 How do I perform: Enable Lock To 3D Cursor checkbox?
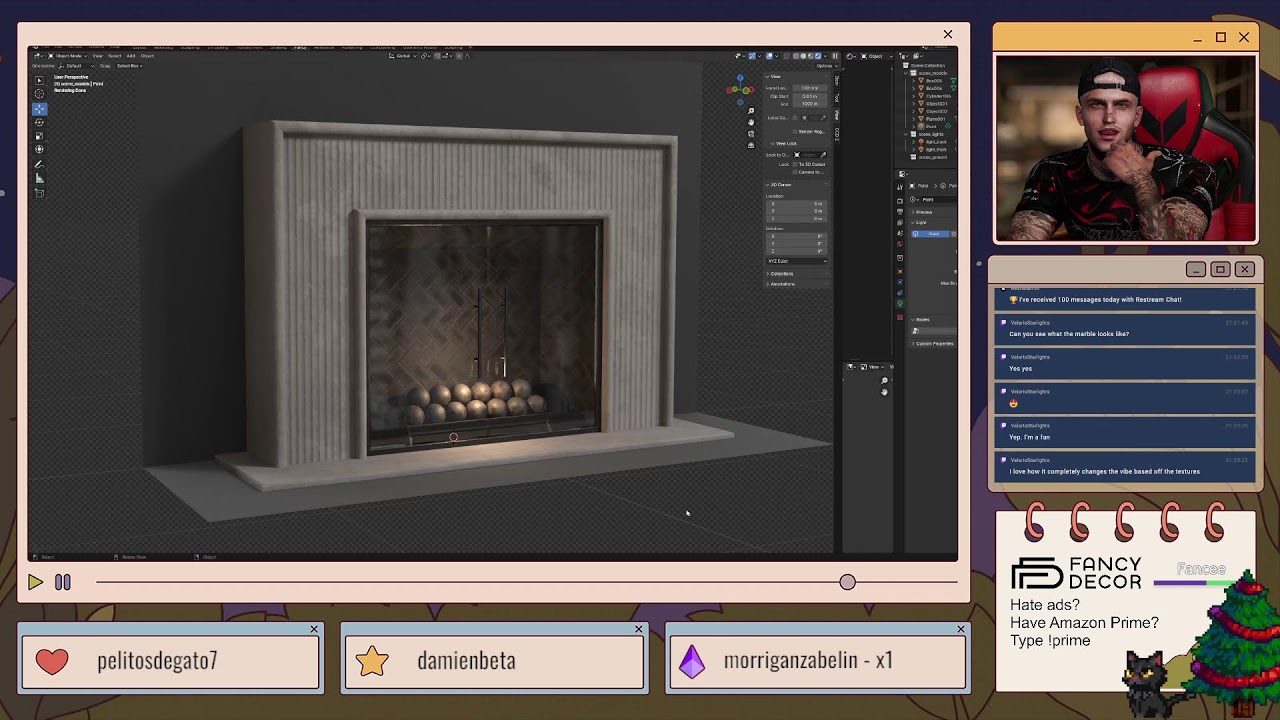pyautogui.click(x=795, y=164)
